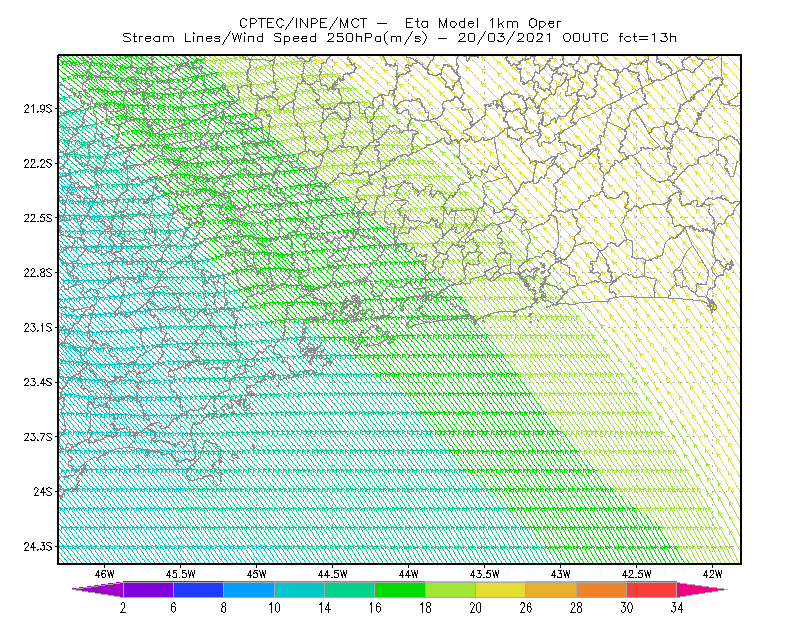Select the cyan 10-14 legend color

[x=299, y=589]
